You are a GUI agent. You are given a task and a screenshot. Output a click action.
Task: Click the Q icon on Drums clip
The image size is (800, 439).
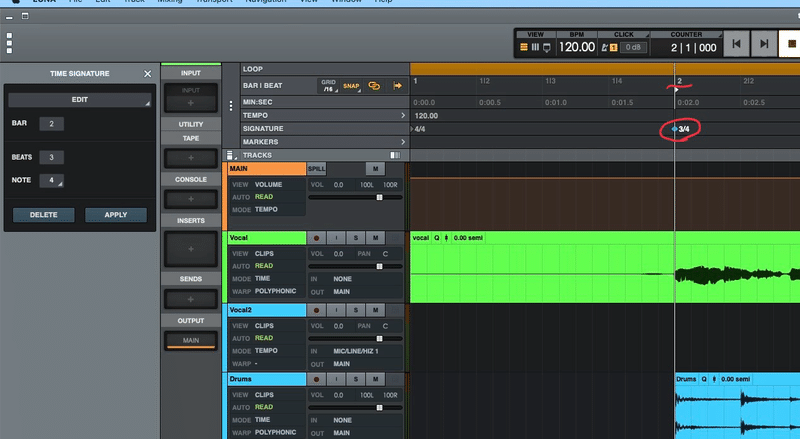coord(704,379)
